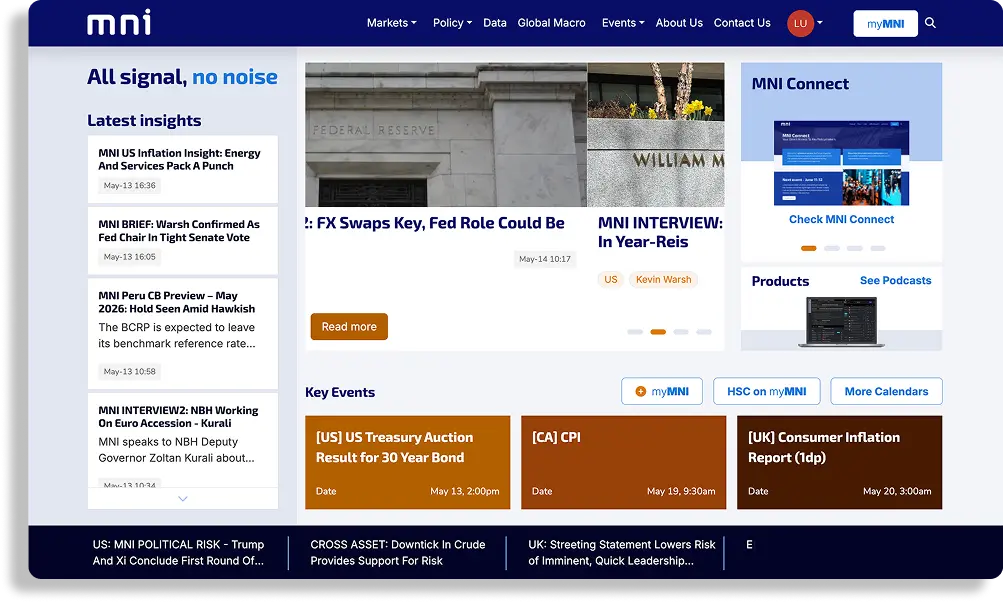The width and height of the screenshot is (1004, 603).
Task: Go to the Data page
Action: tap(494, 23)
